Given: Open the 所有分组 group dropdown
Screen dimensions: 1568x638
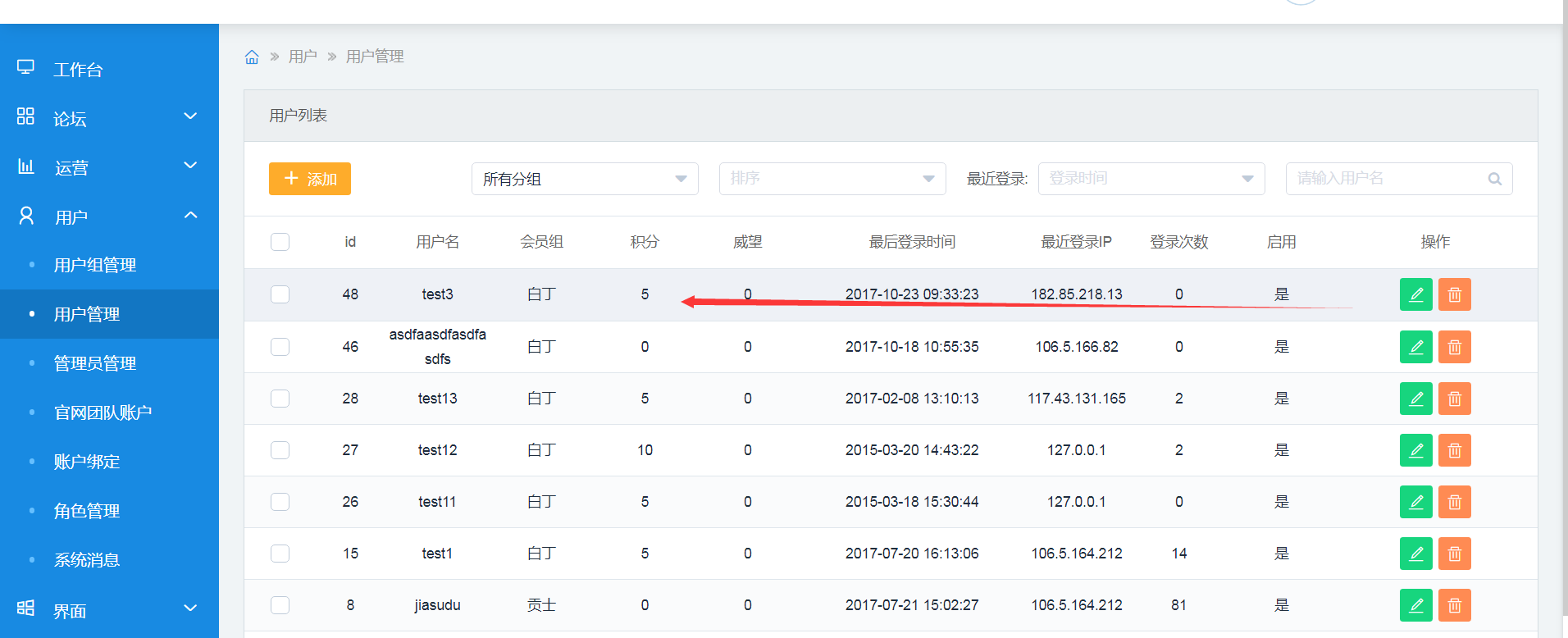Looking at the screenshot, I should click(x=584, y=179).
